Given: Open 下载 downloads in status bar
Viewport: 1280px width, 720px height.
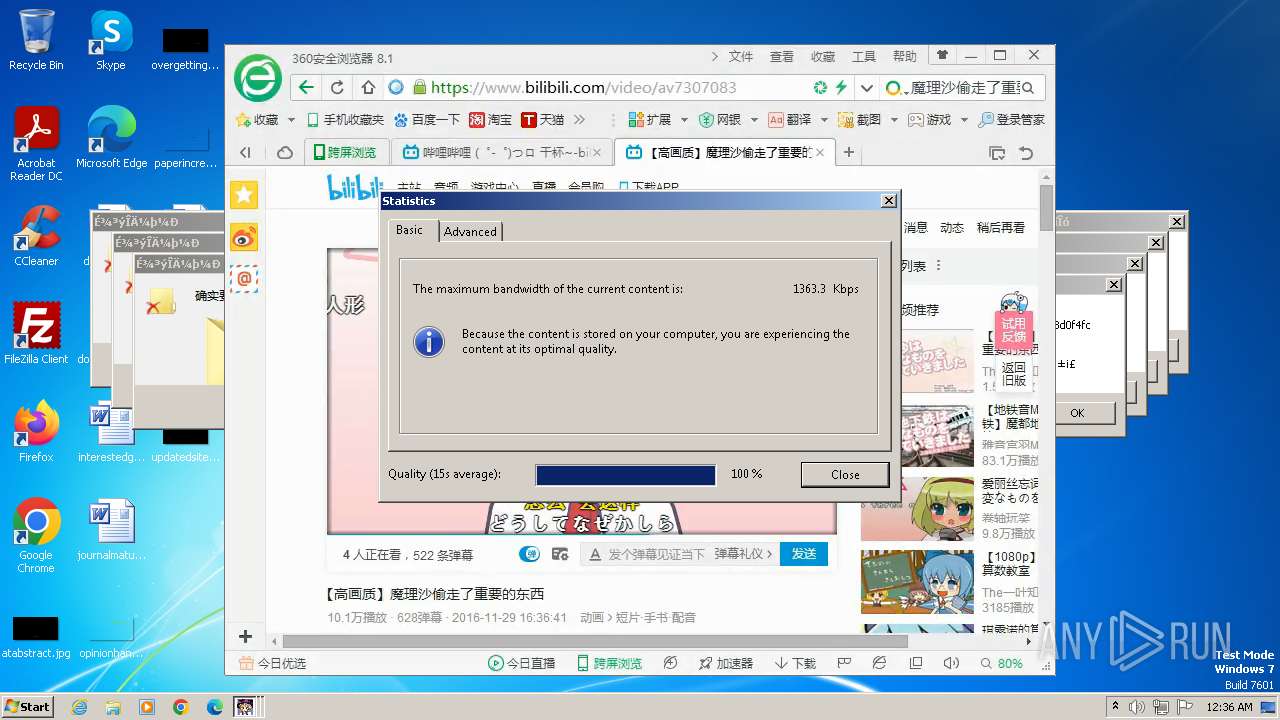Looking at the screenshot, I should (x=795, y=663).
